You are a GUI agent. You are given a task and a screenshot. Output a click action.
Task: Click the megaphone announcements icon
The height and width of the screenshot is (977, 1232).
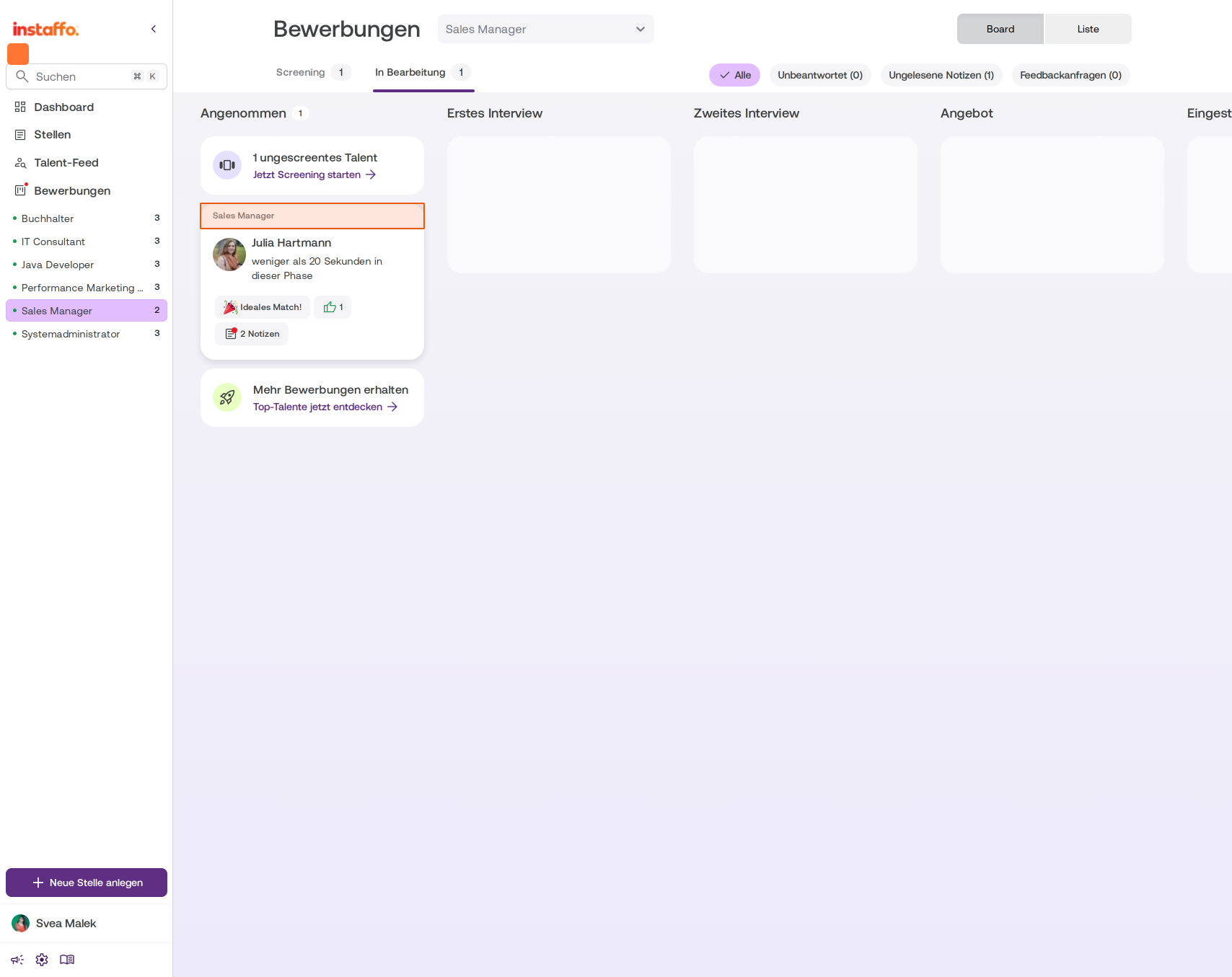(x=17, y=960)
